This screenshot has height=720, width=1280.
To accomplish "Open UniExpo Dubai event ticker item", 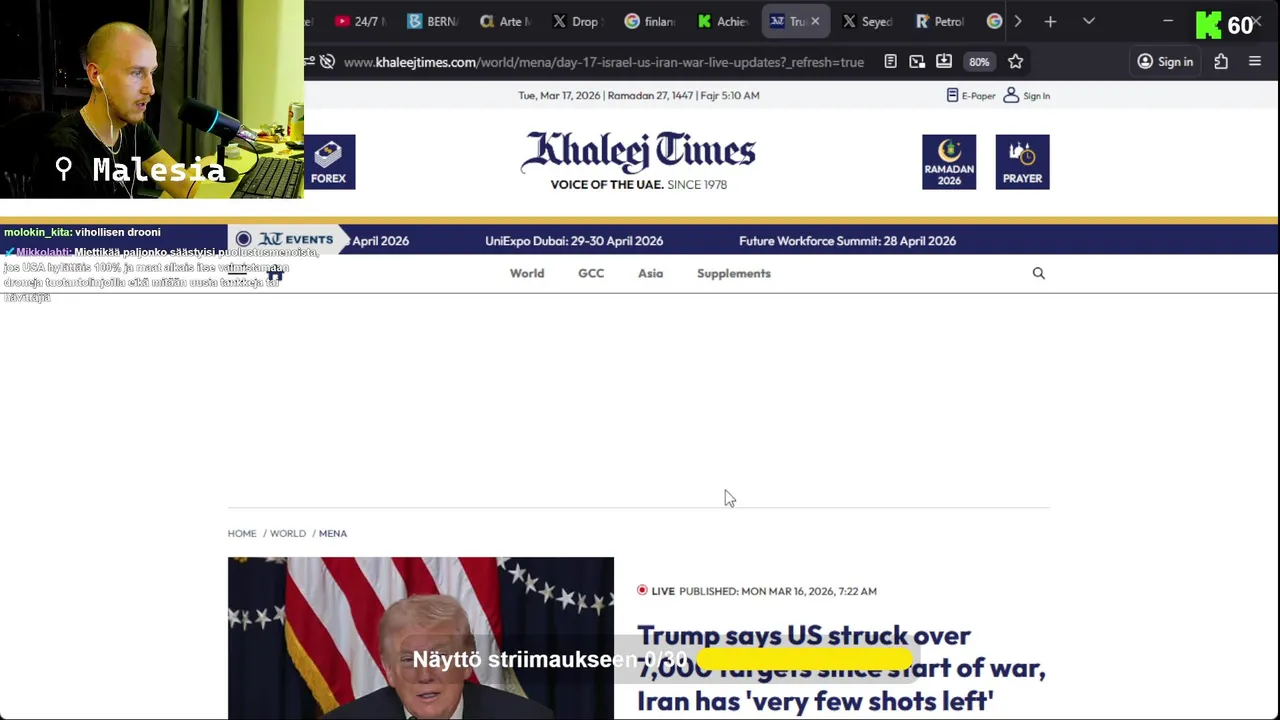I will [x=574, y=241].
